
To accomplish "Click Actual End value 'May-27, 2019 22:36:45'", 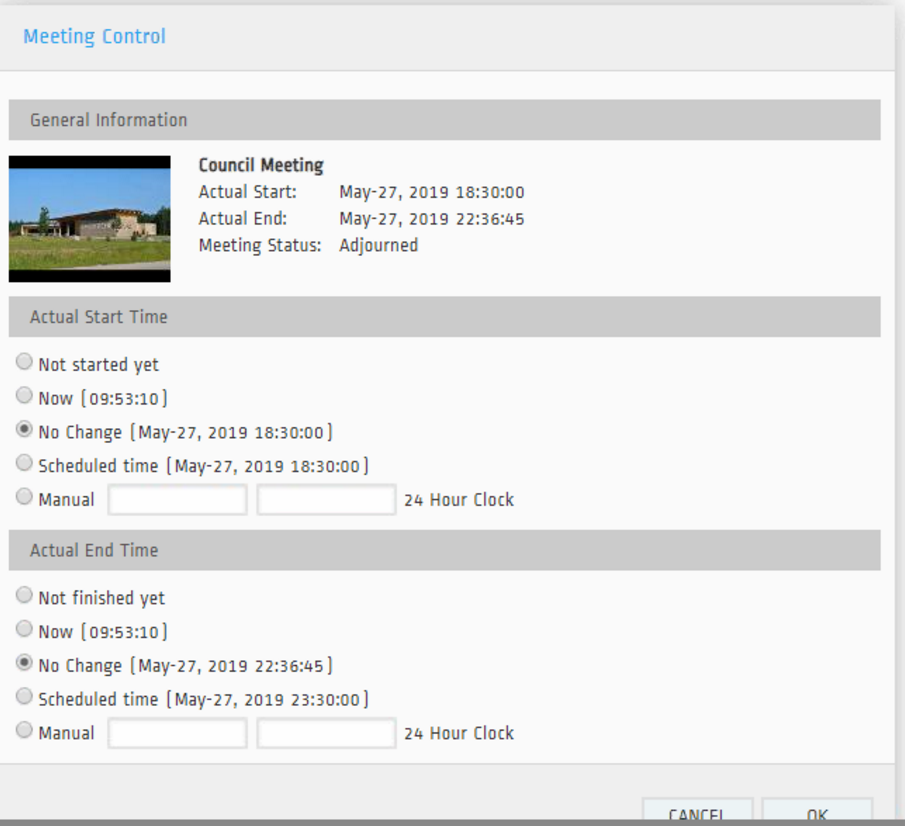I will [x=432, y=219].
